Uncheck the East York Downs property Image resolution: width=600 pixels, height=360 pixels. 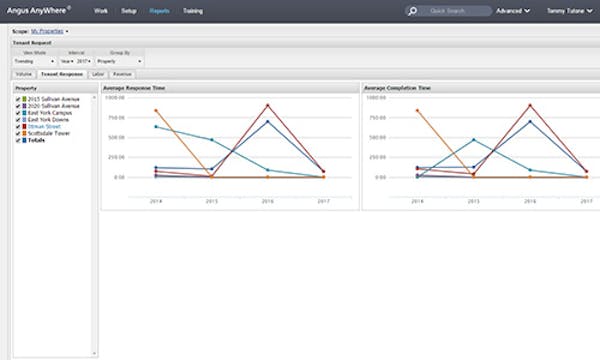(x=18, y=120)
